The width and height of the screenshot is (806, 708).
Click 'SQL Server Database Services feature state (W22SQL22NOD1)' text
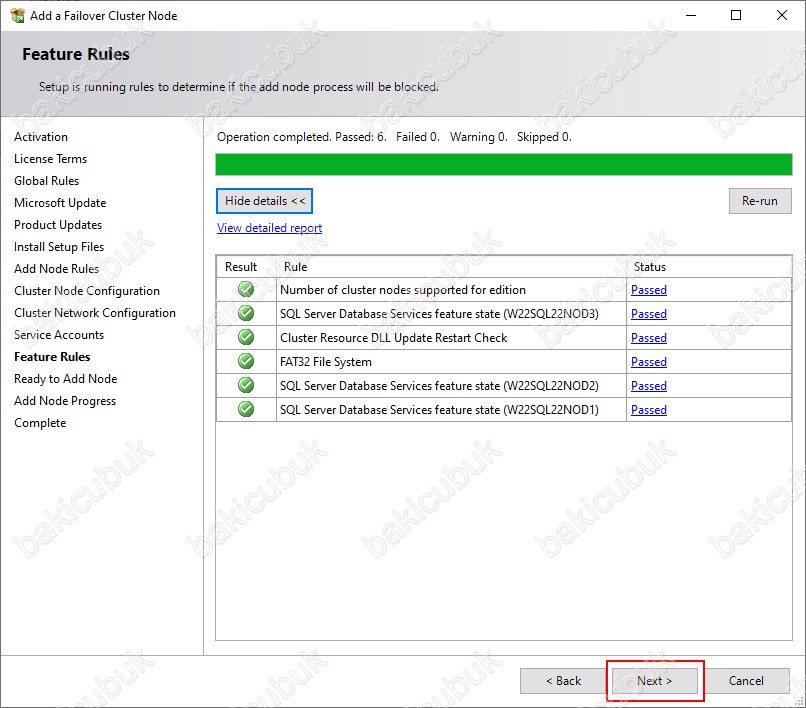(439, 410)
